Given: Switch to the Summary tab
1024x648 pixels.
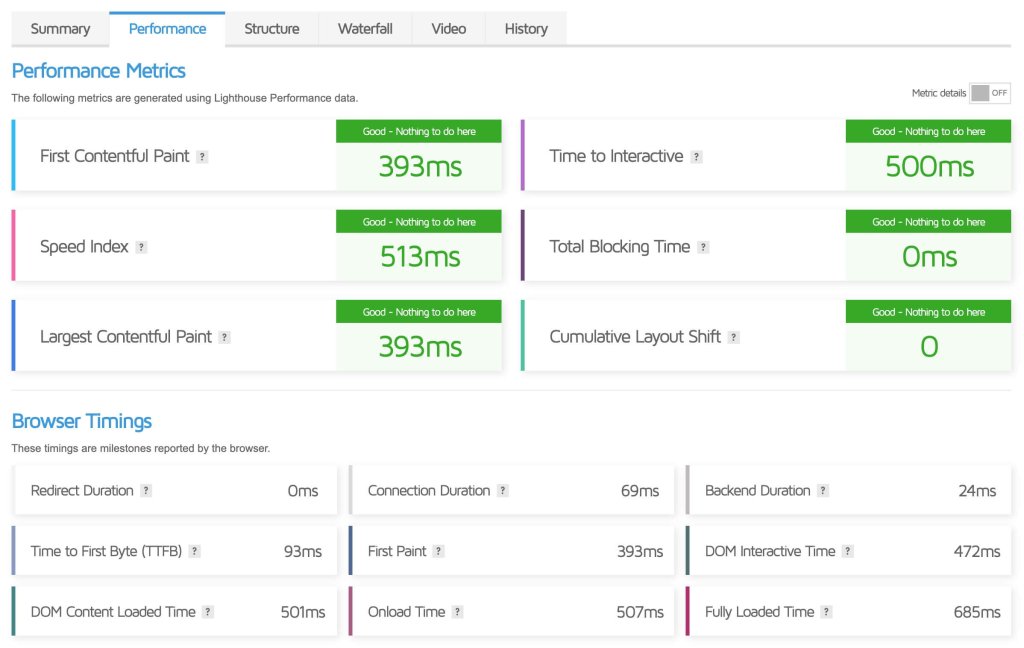Looking at the screenshot, I should point(60,29).
